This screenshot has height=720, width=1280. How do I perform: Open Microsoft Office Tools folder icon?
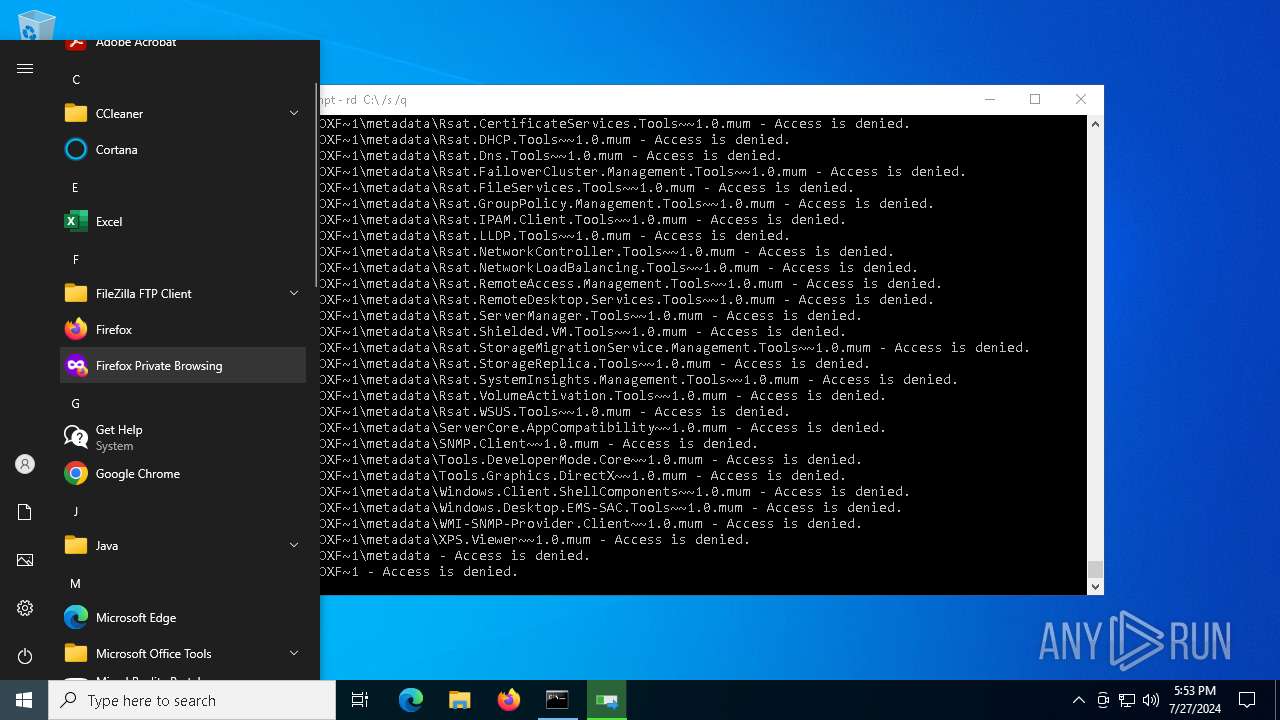pos(76,654)
